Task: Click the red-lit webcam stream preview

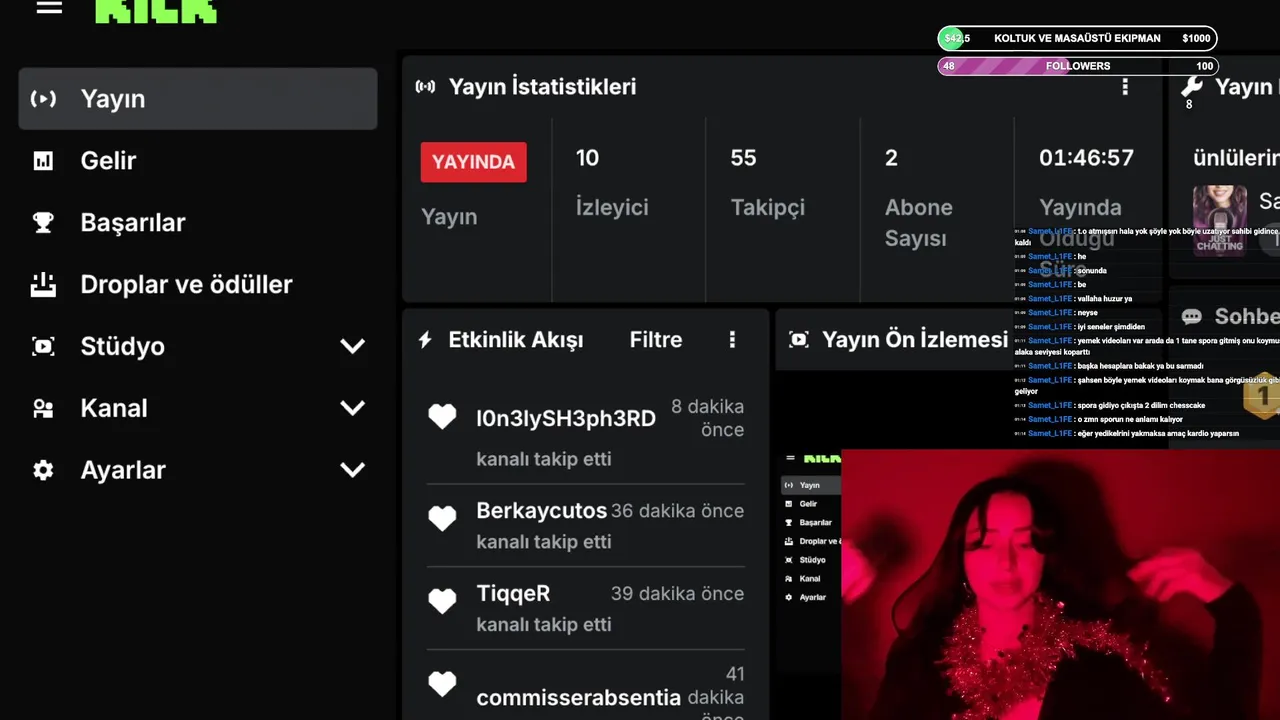Action: tap(1060, 585)
